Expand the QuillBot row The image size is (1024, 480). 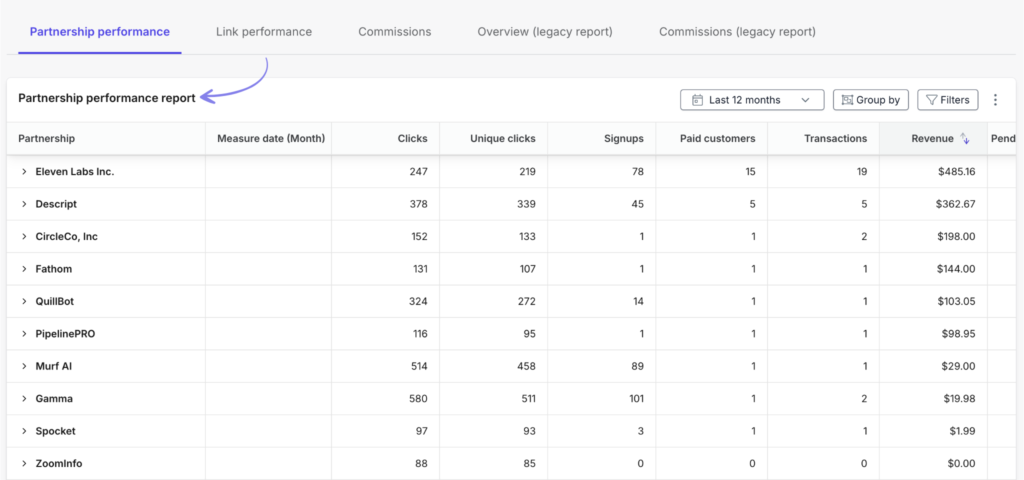click(x=24, y=302)
